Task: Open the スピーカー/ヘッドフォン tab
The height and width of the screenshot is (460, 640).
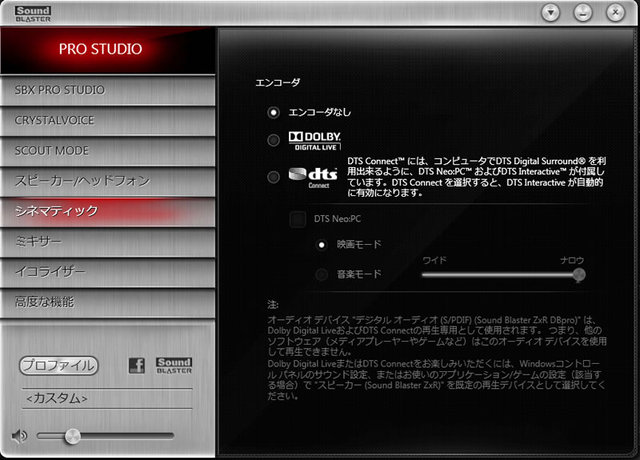Action: (x=108, y=181)
